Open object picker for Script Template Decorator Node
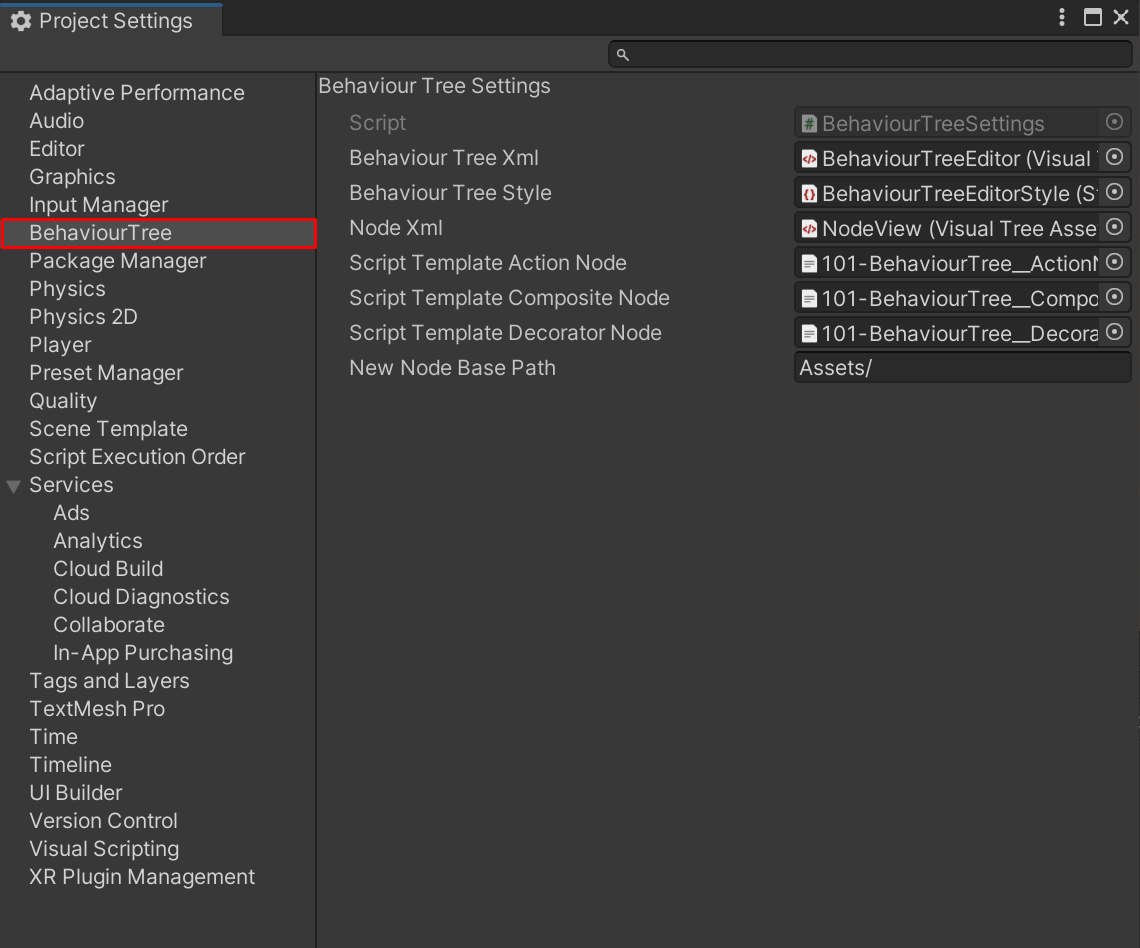 [1114, 332]
